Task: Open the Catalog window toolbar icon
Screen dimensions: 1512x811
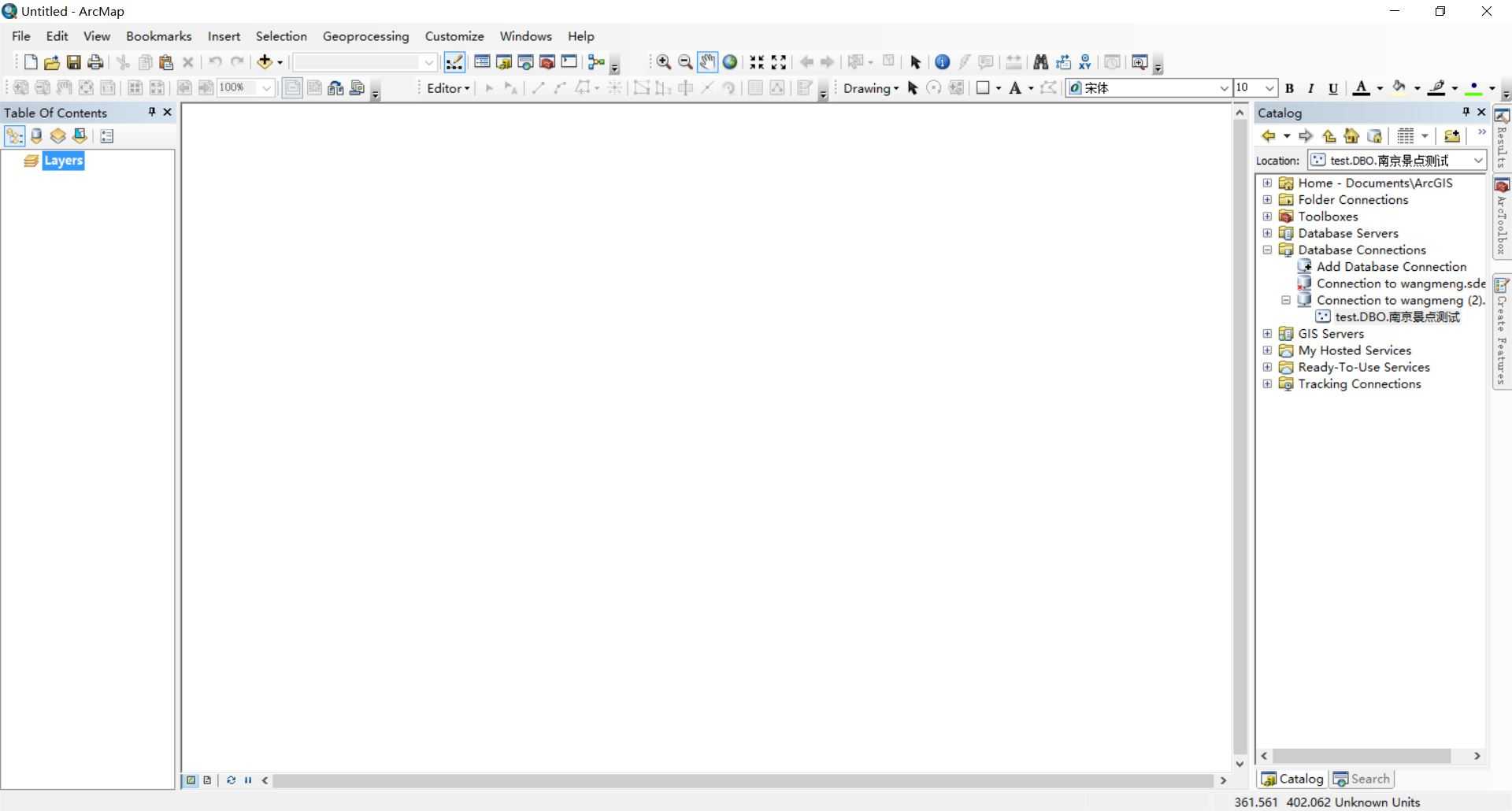Action: pyautogui.click(x=504, y=62)
